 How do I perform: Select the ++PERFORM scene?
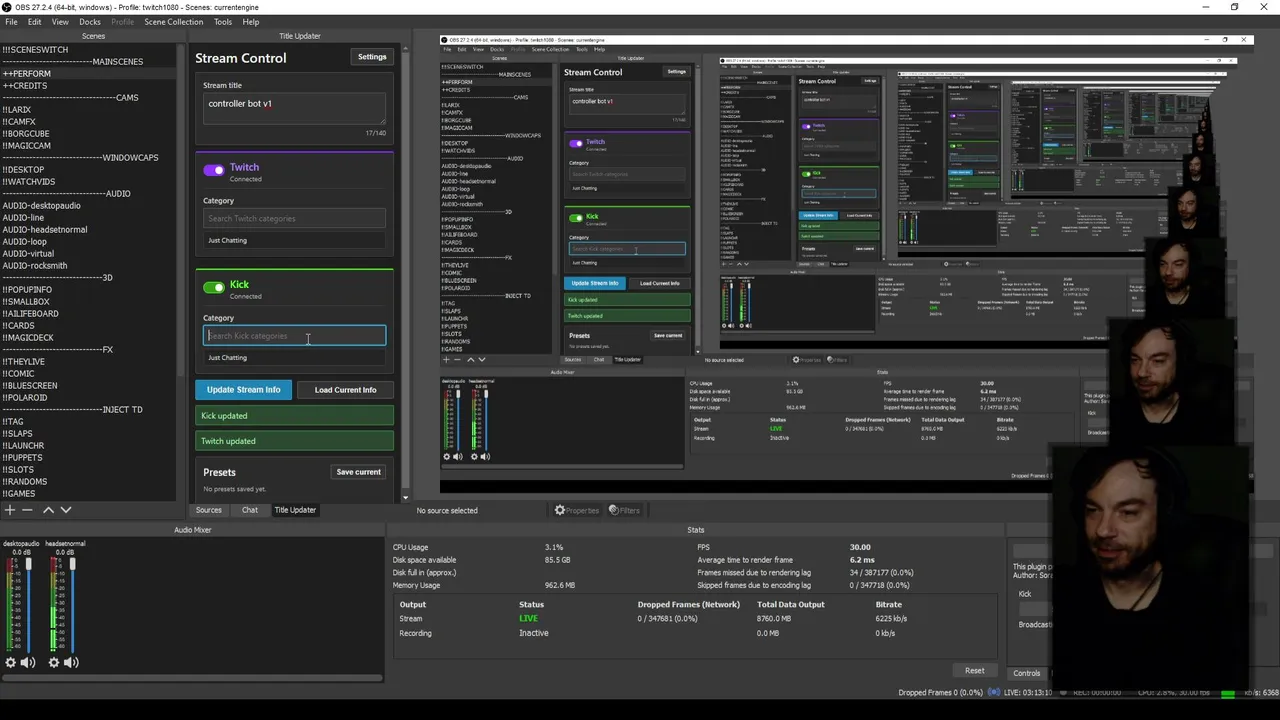[x=90, y=74]
